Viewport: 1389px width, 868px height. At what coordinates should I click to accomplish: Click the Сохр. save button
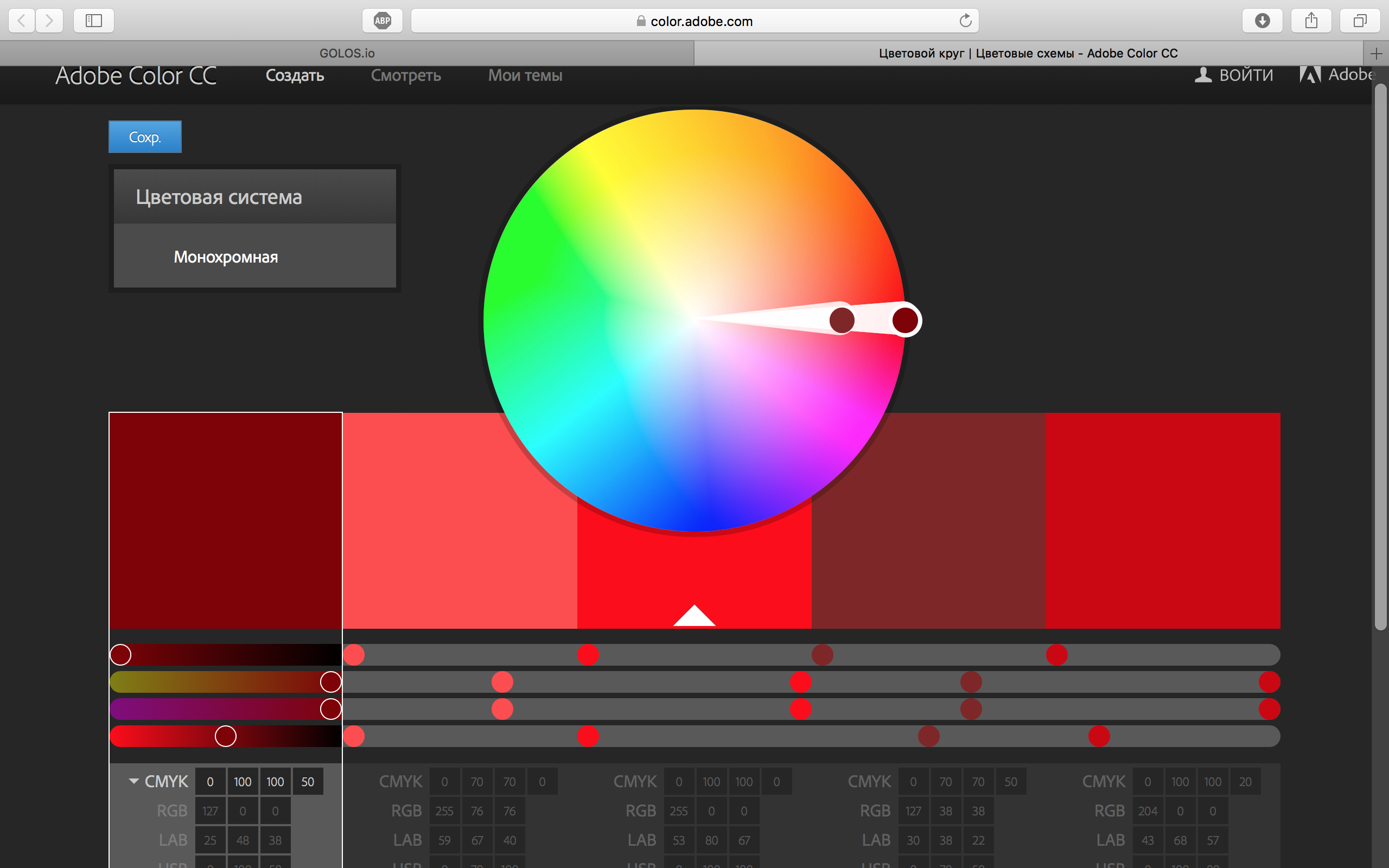click(x=145, y=137)
